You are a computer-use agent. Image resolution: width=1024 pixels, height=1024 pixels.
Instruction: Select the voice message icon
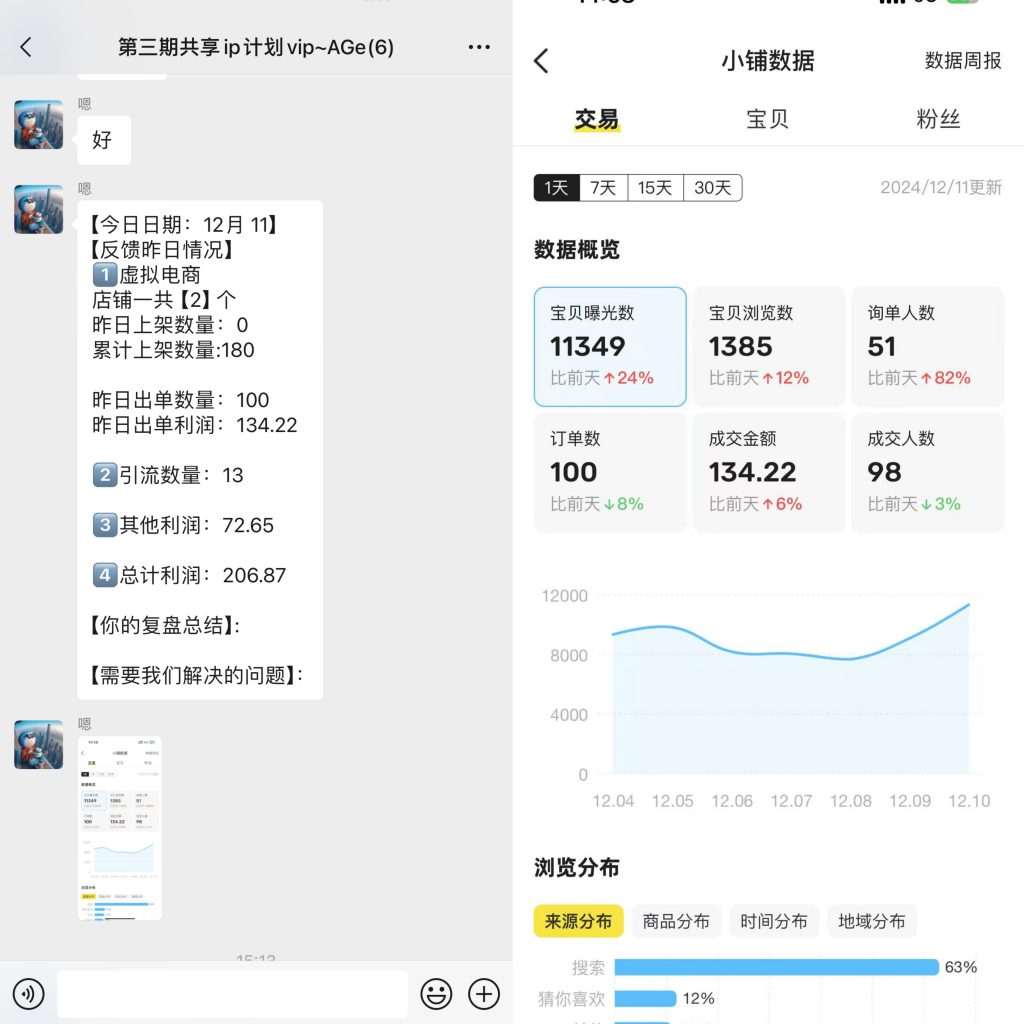(29, 993)
